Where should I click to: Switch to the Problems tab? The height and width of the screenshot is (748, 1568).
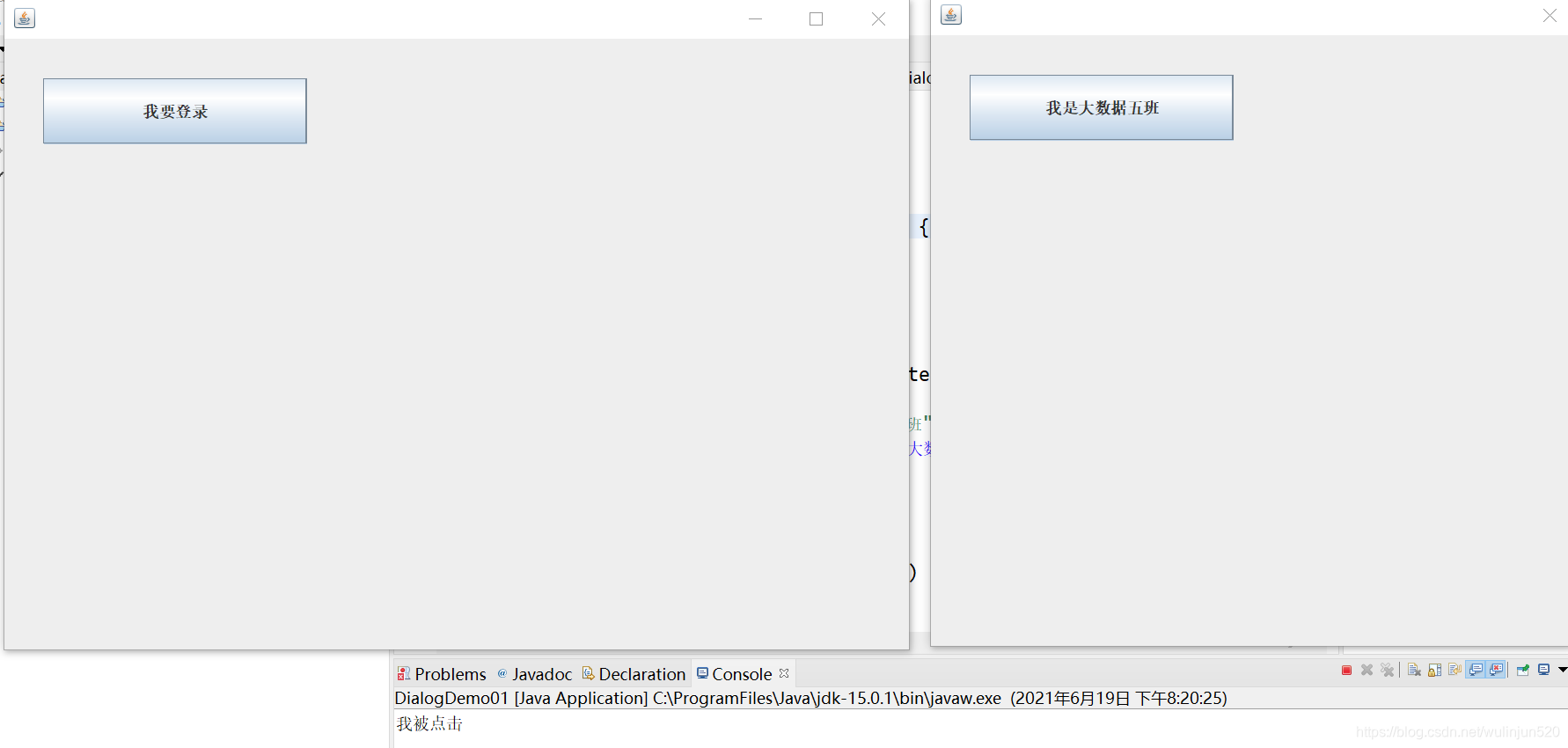coord(442,674)
